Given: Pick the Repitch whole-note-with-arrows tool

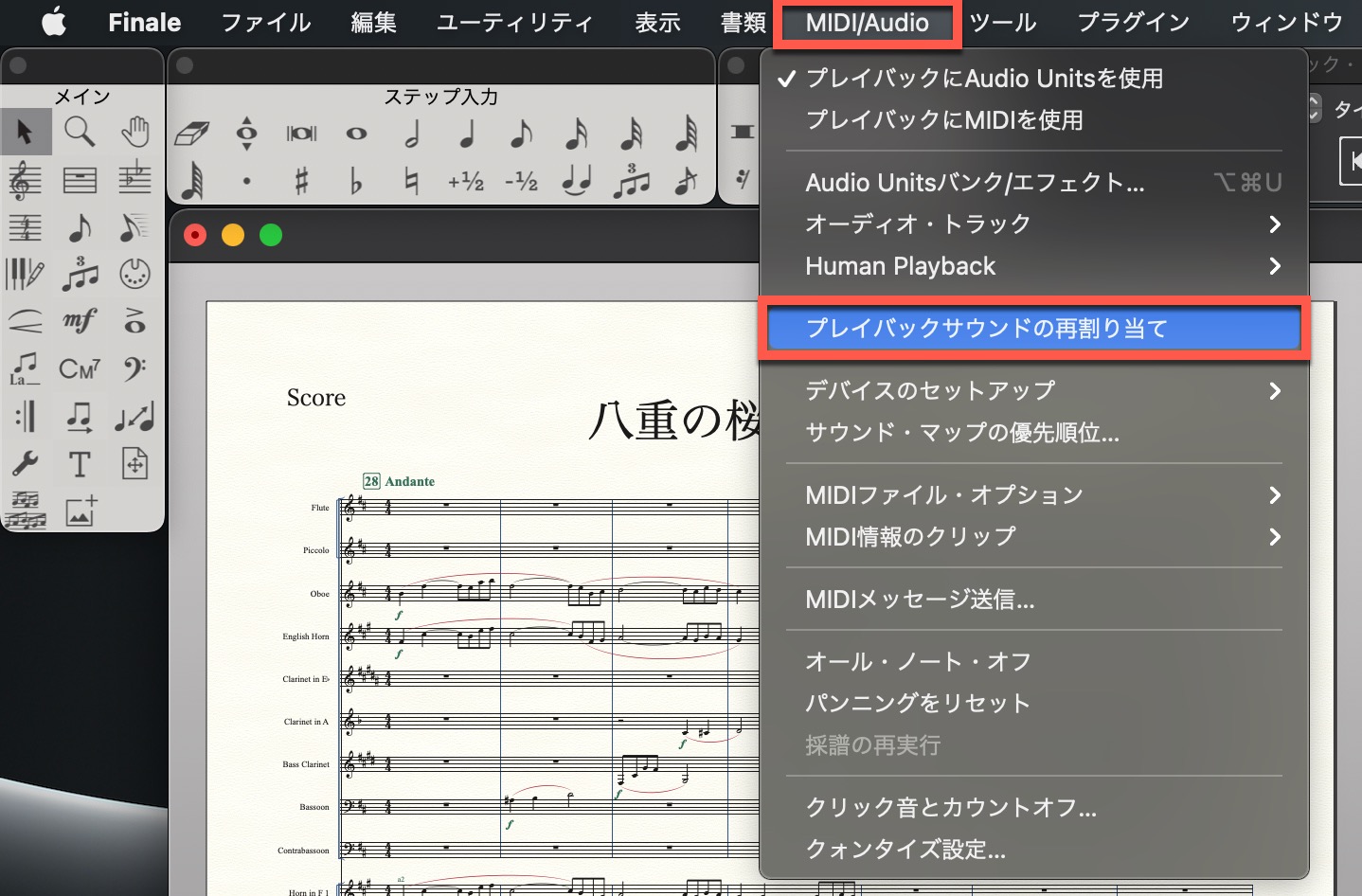Looking at the screenshot, I should point(246,134).
